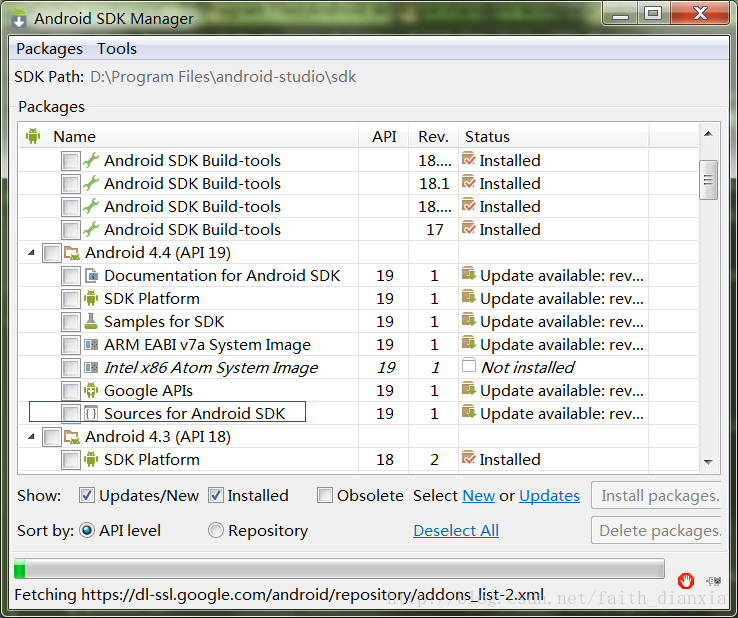This screenshot has width=738, height=618.
Task: Click the Delete packages button
Action: tap(656, 530)
